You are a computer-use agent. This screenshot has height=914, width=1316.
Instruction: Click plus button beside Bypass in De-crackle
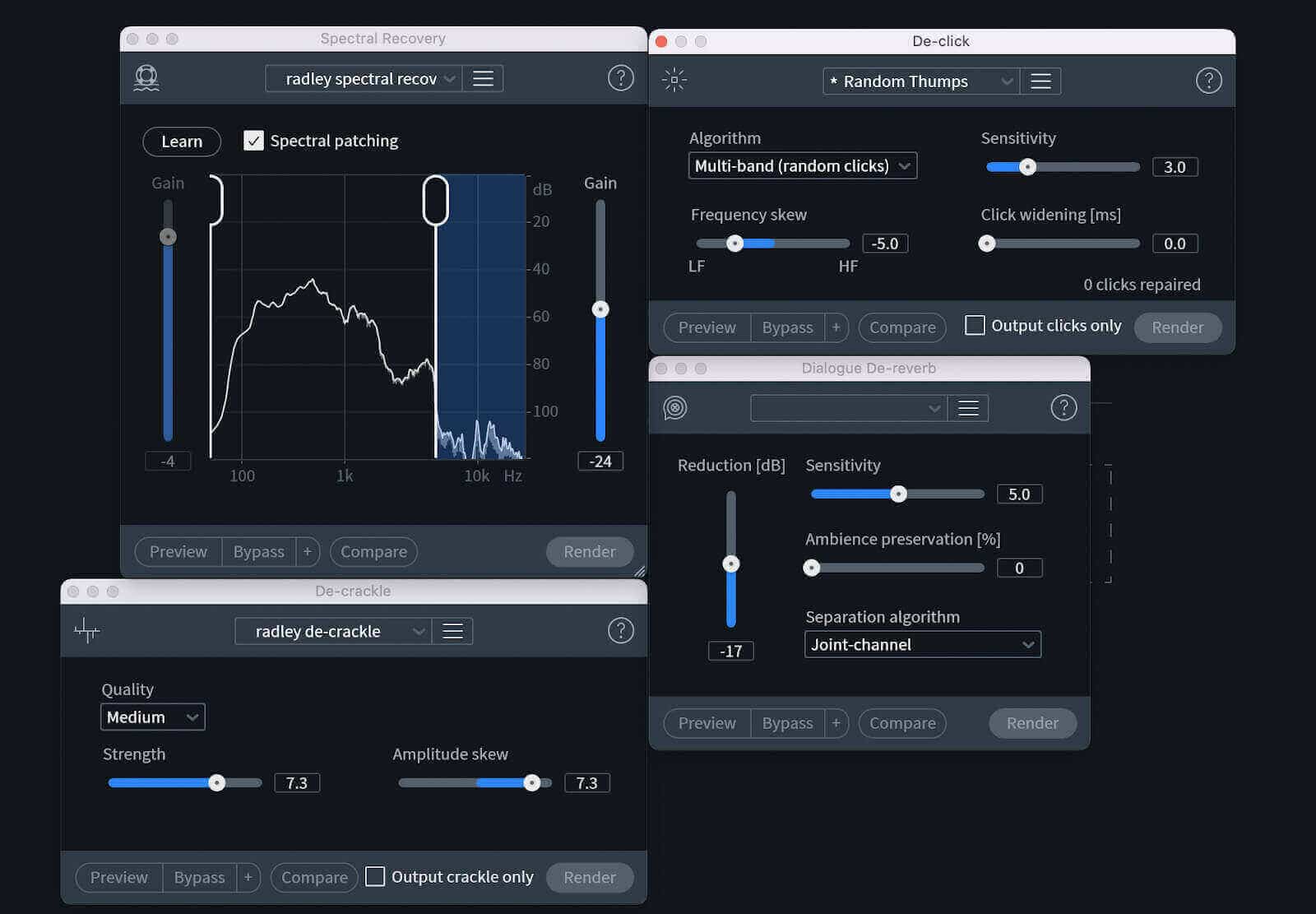(248, 877)
